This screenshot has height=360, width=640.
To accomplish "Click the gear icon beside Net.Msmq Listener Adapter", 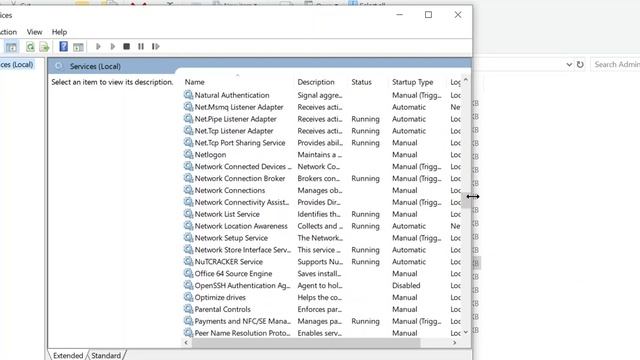I will point(188,107).
